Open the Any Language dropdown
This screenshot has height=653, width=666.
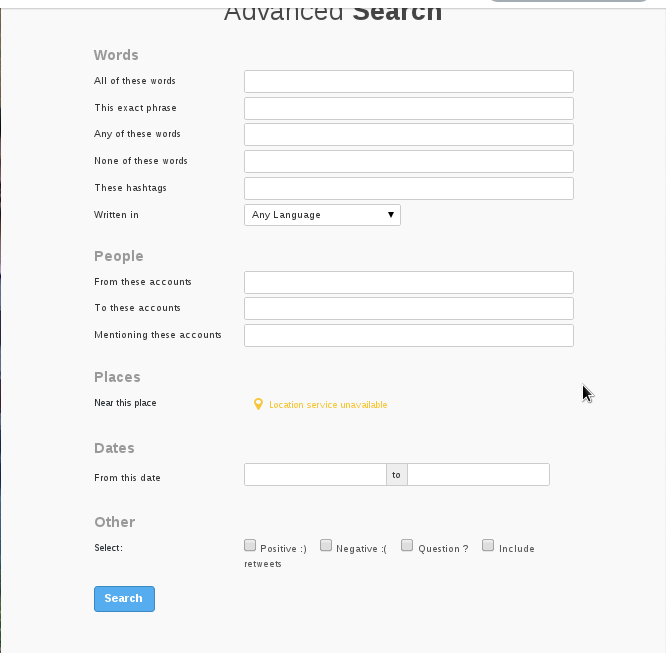[322, 215]
